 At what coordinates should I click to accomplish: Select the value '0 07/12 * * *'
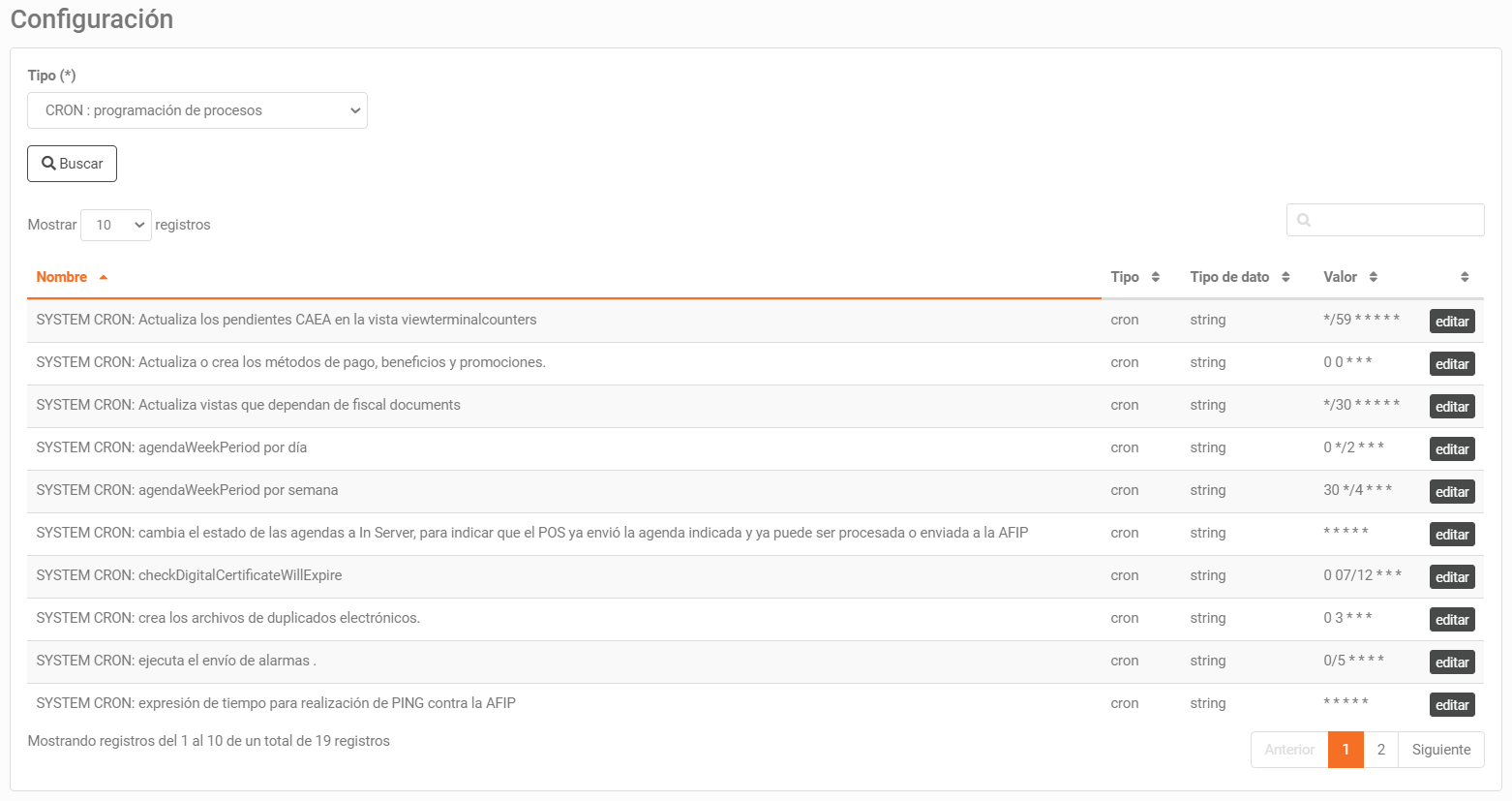[x=1363, y=575]
